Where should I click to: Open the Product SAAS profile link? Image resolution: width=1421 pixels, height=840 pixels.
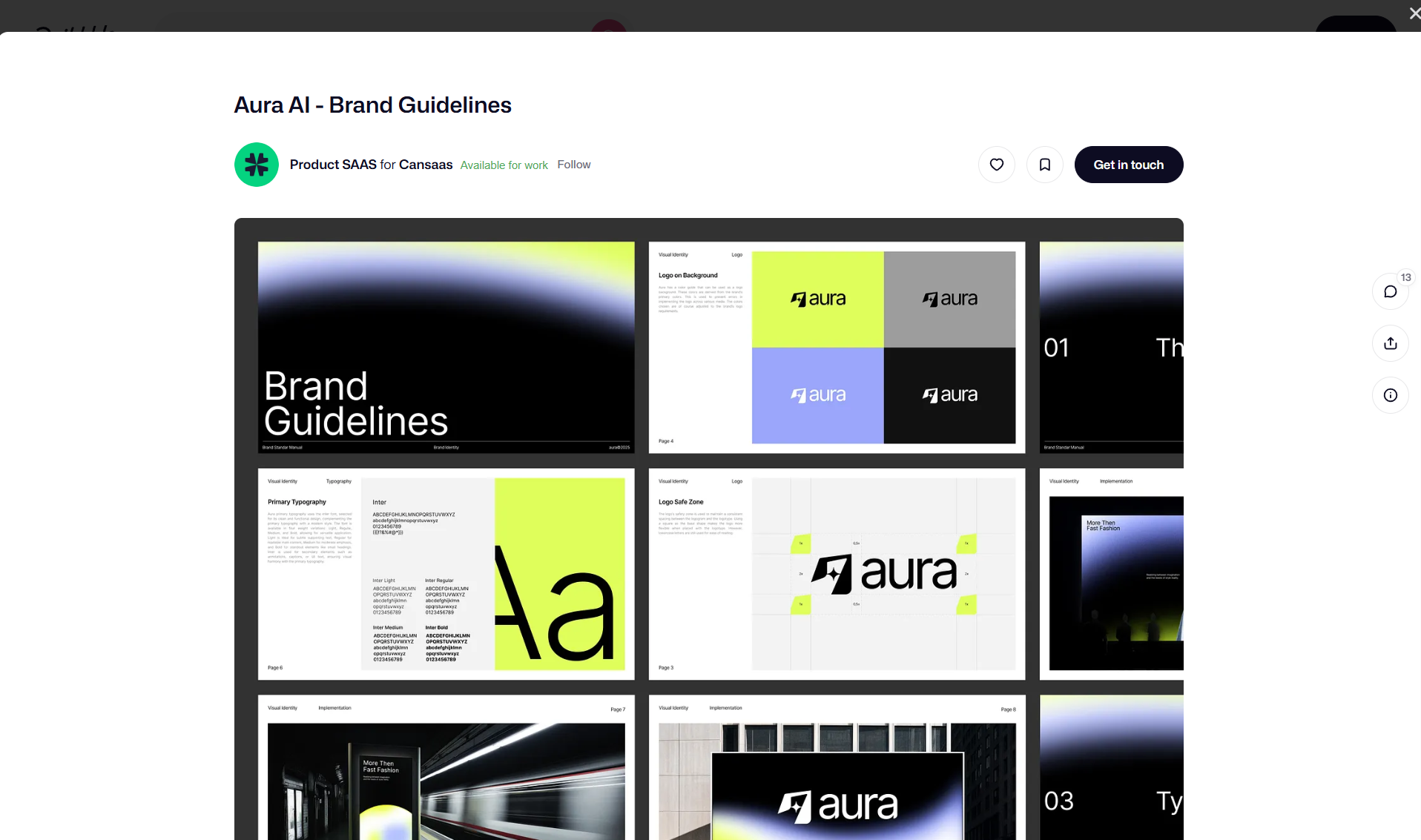[x=333, y=165]
